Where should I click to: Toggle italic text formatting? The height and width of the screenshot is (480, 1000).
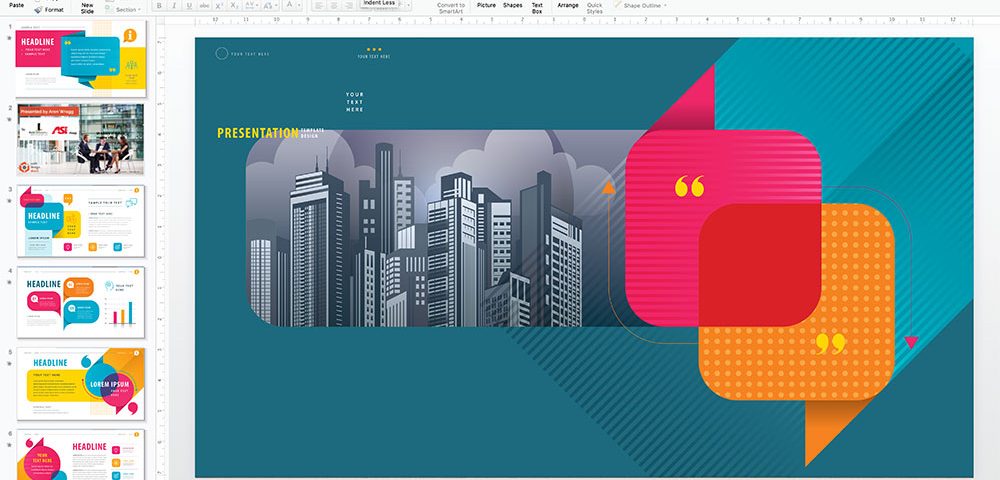[173, 5]
